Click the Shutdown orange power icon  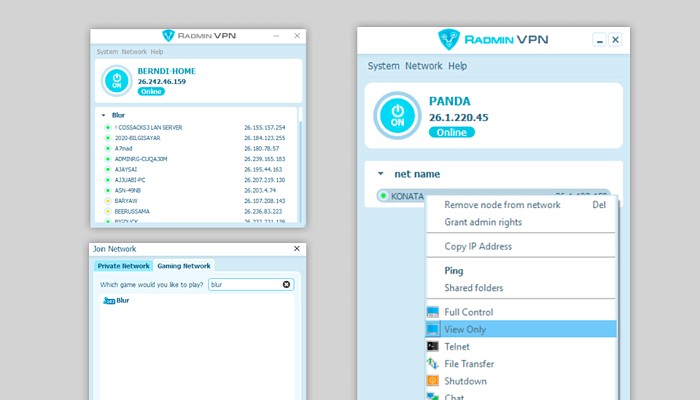pyautogui.click(x=433, y=381)
